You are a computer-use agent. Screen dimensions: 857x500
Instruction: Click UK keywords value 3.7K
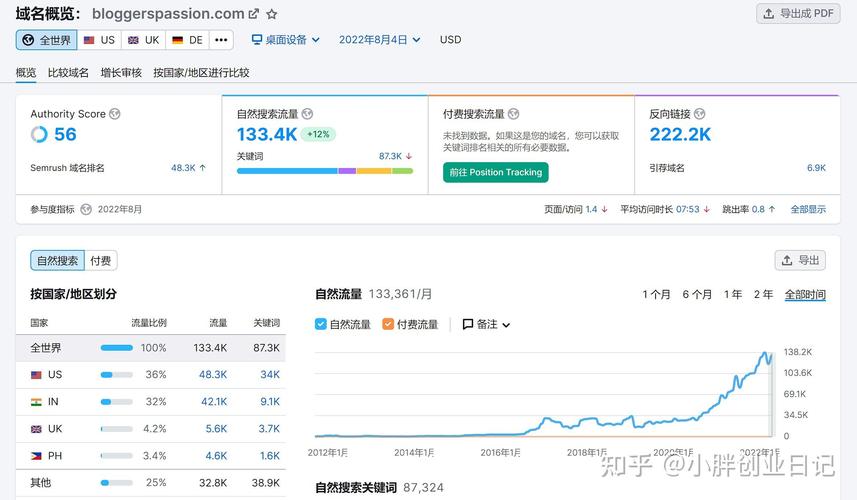(x=269, y=429)
